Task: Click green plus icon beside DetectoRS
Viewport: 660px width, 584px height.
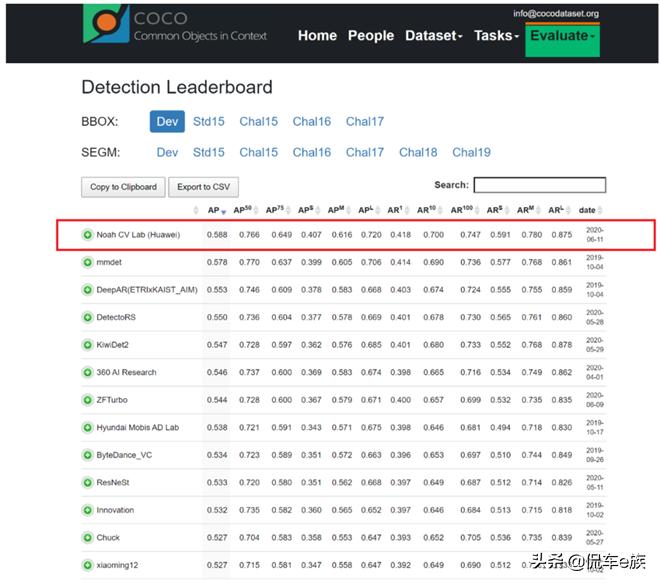Action: click(x=88, y=317)
